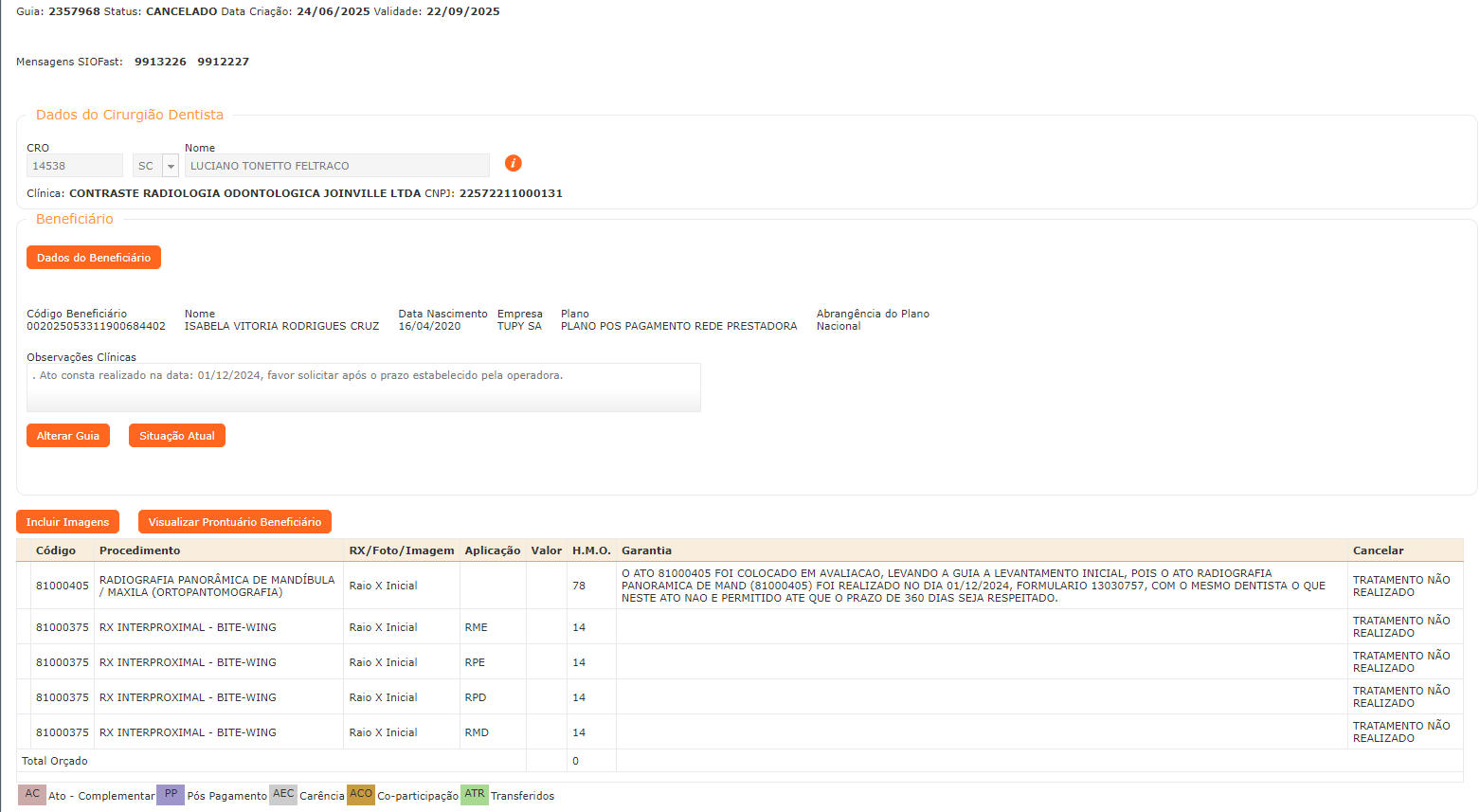The image size is (1480, 812).
Task: Click beneficiary code 00202505331900684402
Action: [96, 326]
